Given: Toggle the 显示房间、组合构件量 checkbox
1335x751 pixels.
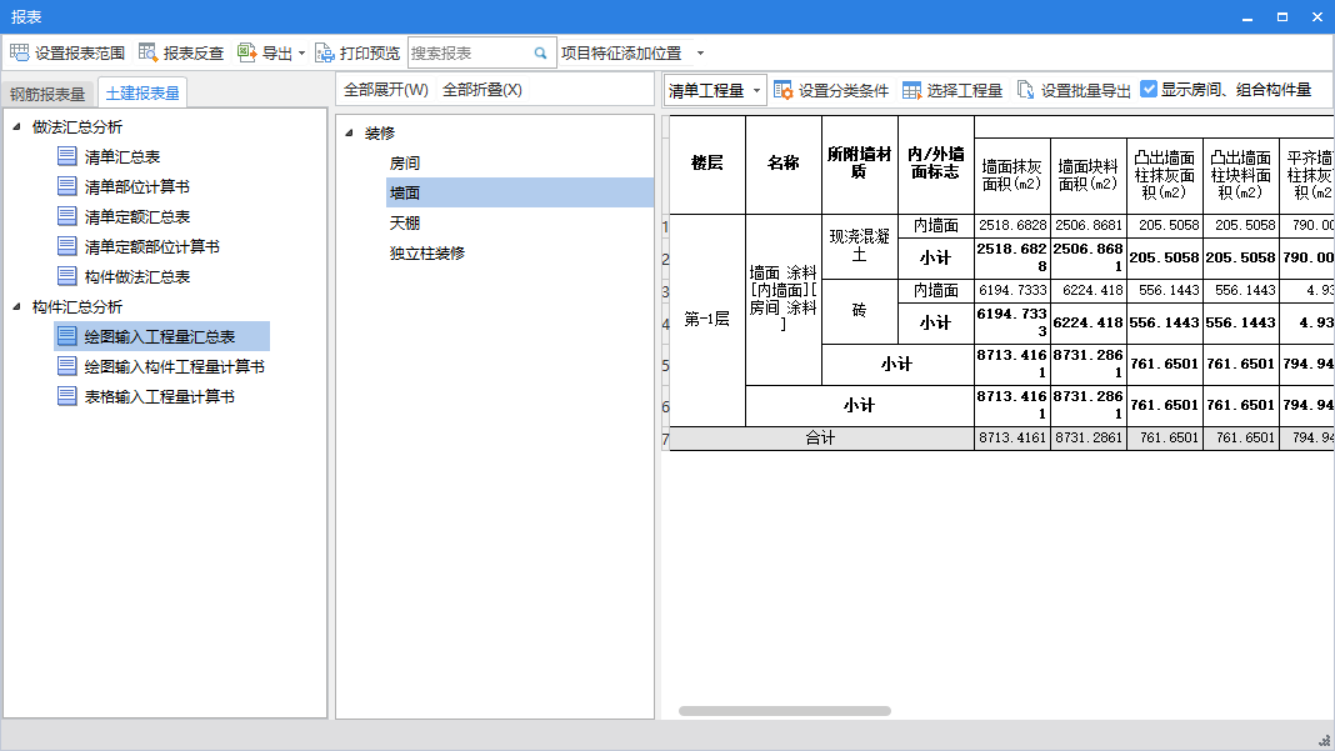Looking at the screenshot, I should point(1148,89).
